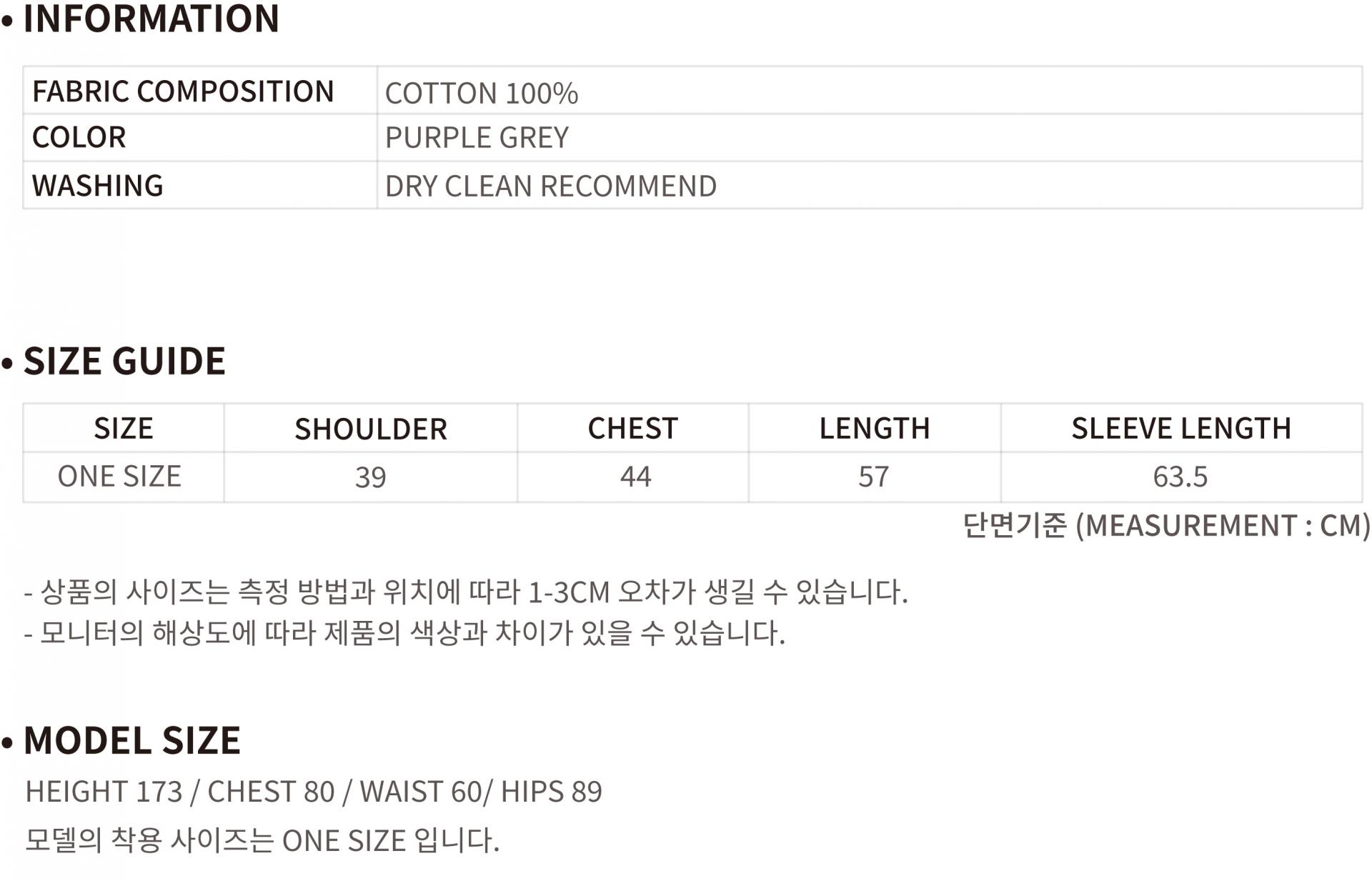Click the SHOULDER column header
The image size is (1372, 881).
(371, 429)
